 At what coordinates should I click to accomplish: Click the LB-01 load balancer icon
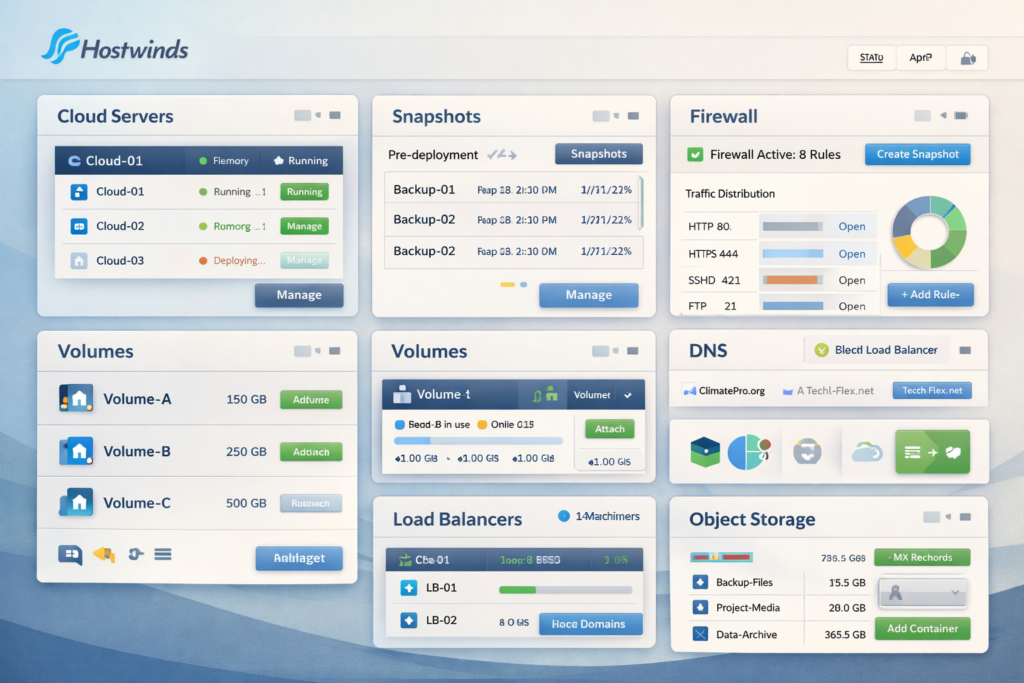coord(409,589)
